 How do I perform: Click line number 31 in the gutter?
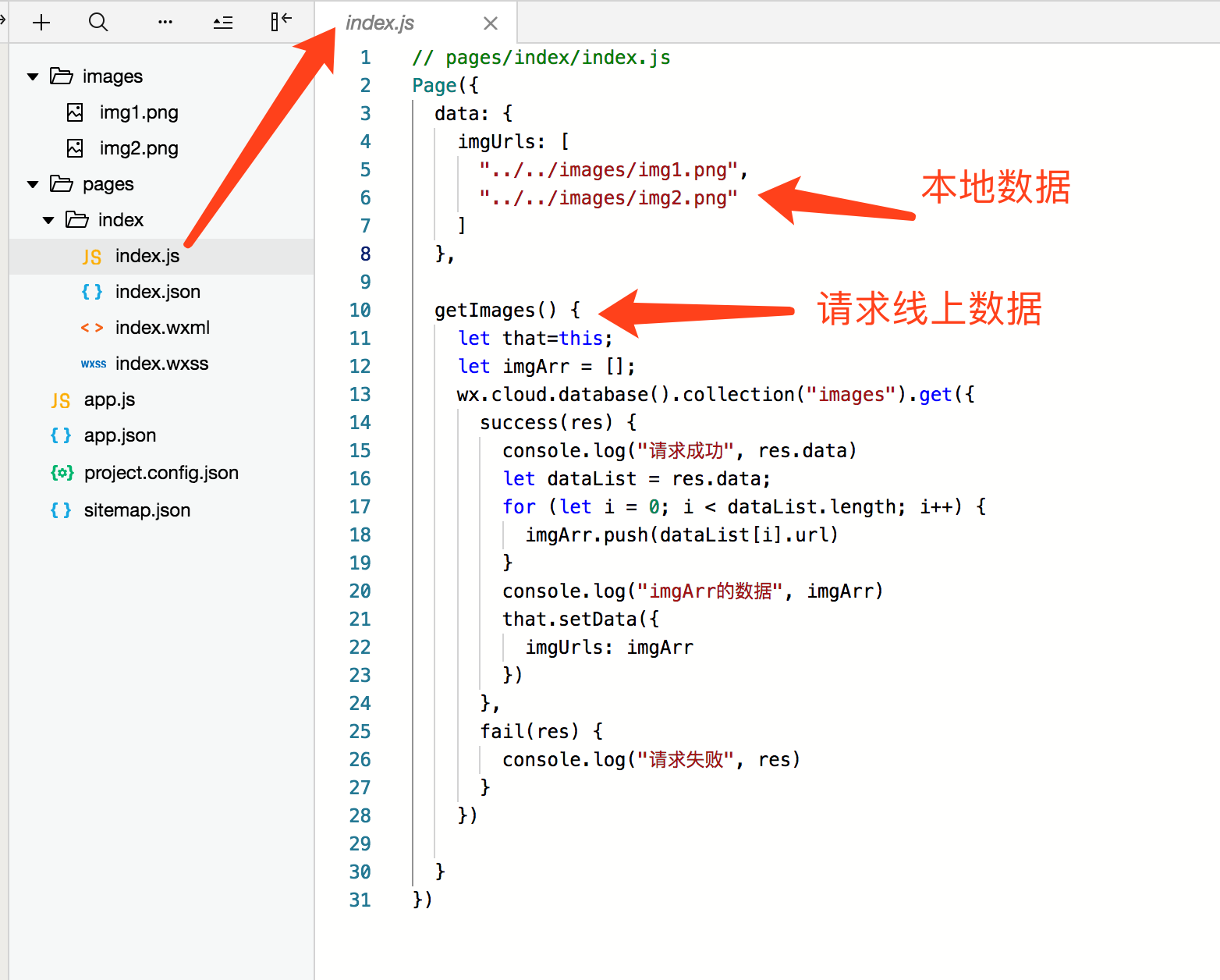click(360, 900)
